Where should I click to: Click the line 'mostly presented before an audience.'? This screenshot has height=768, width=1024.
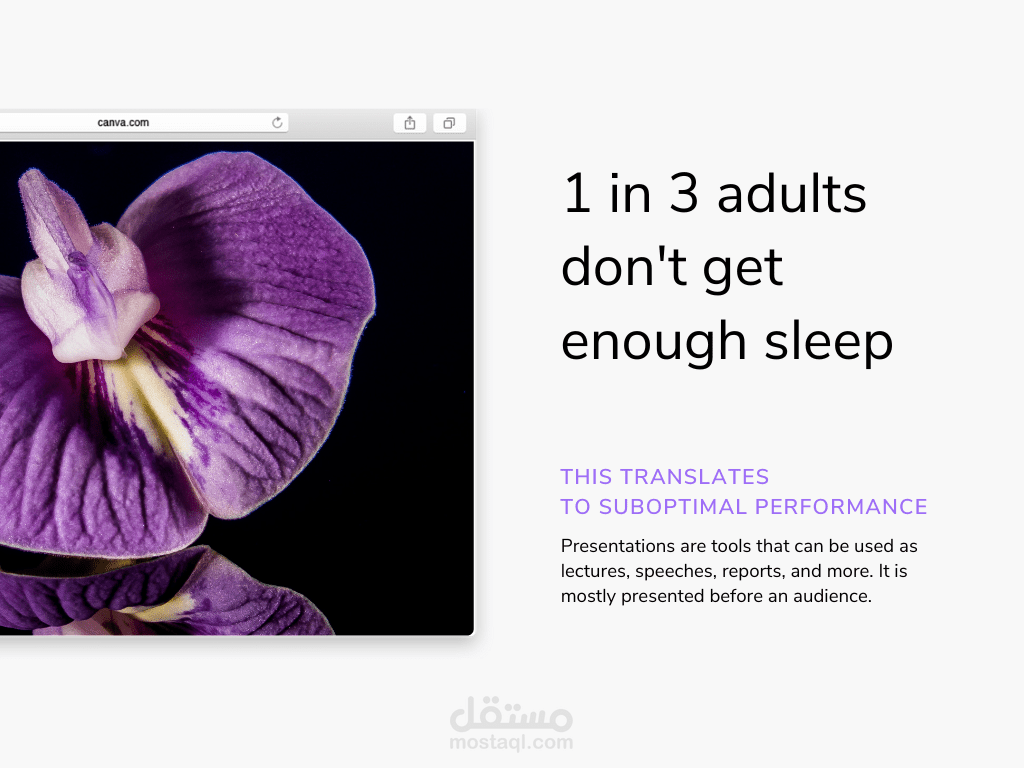click(716, 596)
